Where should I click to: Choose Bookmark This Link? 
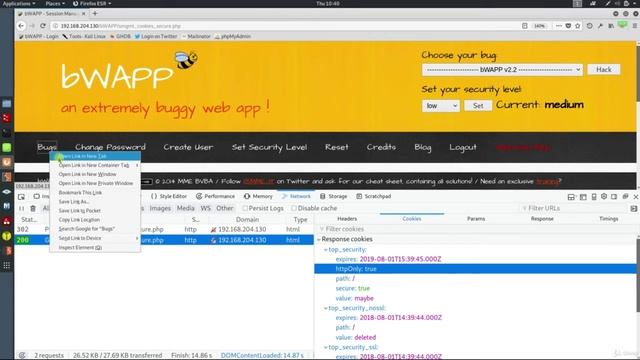(x=95, y=193)
